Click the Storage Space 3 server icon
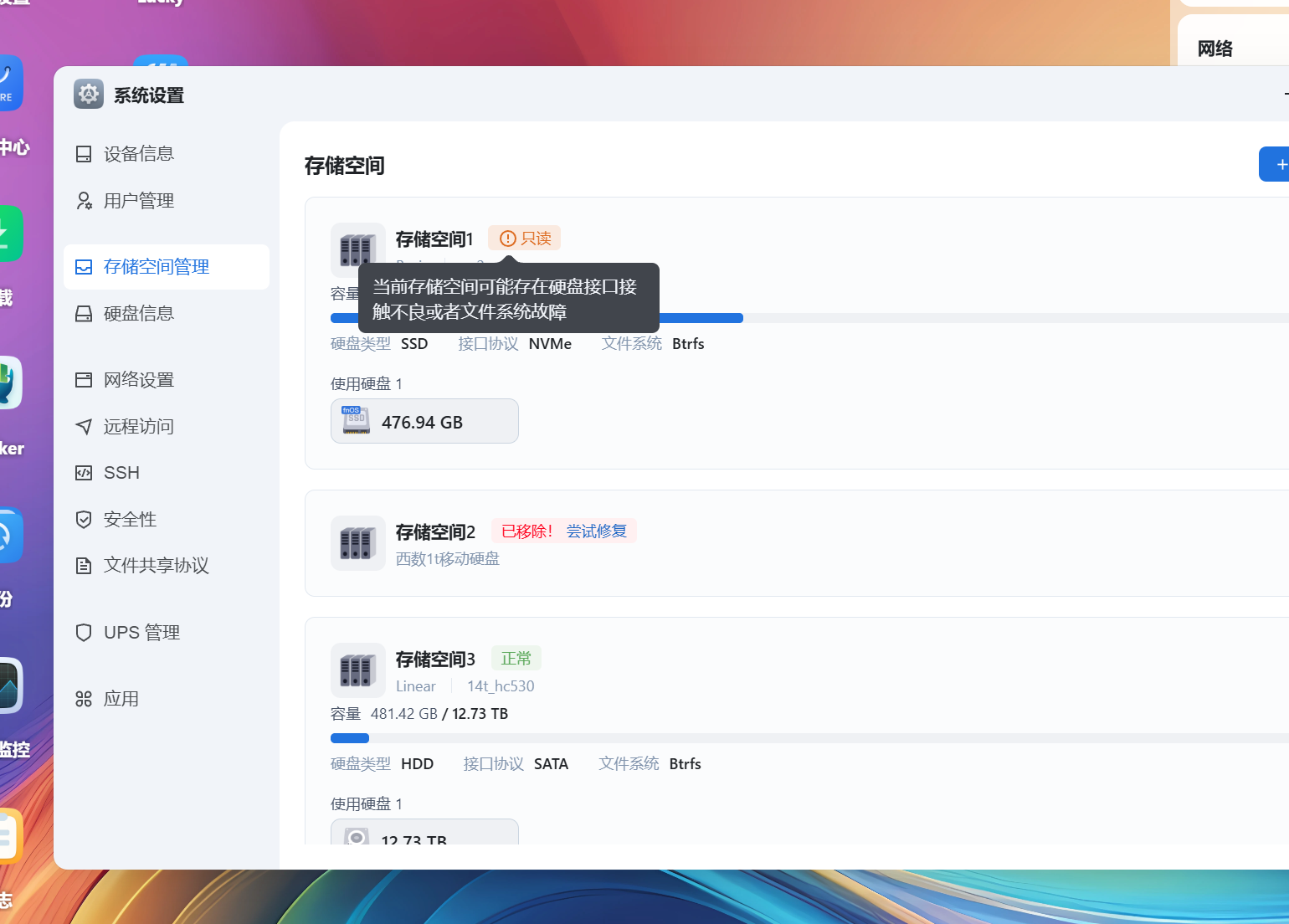Image resolution: width=1289 pixels, height=924 pixels. 357,670
